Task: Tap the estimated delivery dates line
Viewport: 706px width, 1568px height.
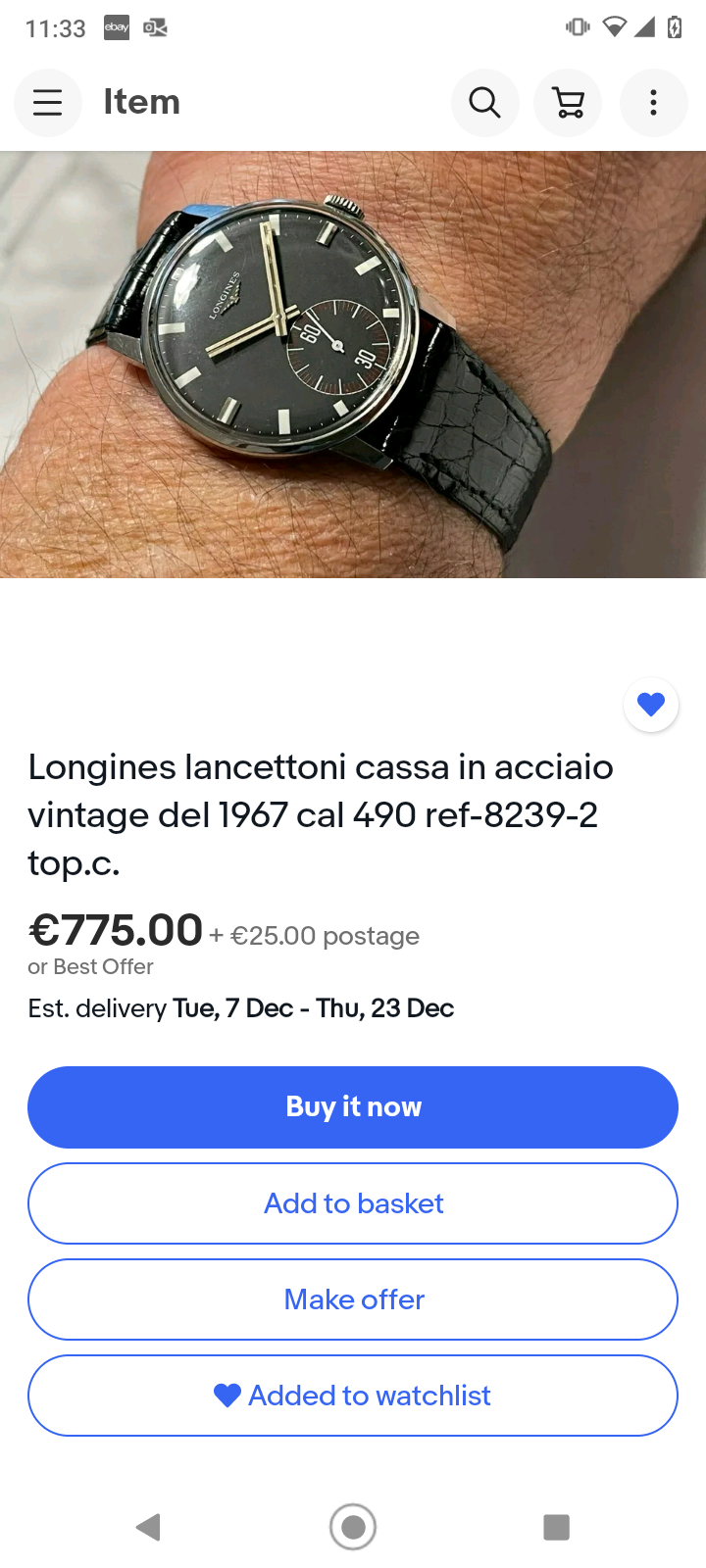Action: (241, 1008)
